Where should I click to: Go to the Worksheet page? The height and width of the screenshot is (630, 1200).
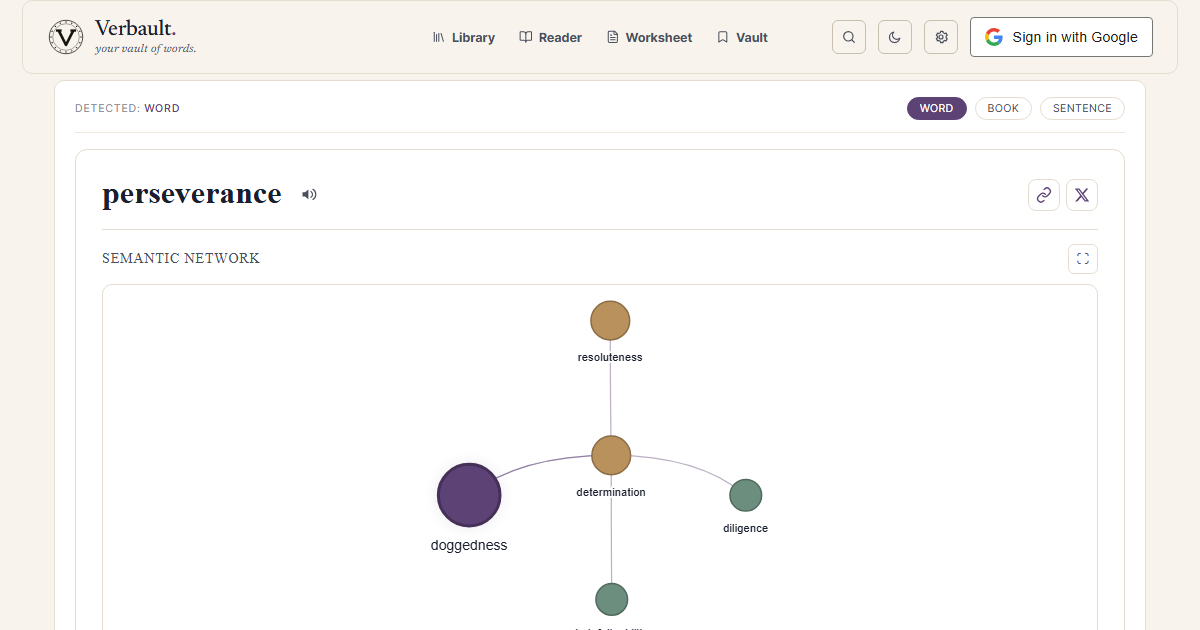650,37
